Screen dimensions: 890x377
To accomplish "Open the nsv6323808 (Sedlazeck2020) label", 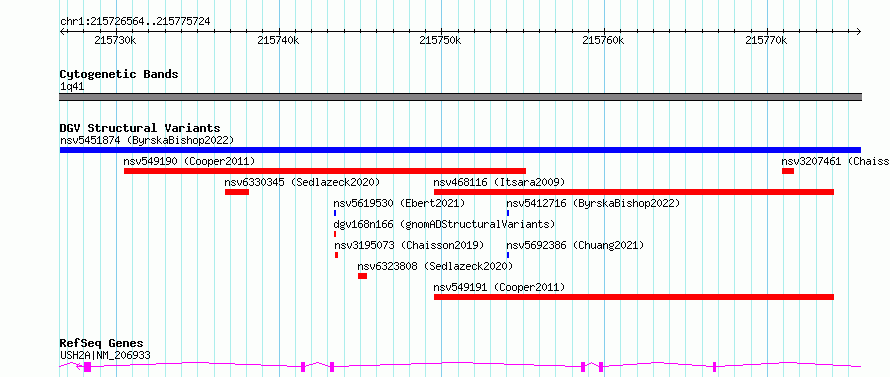I will [x=435, y=266].
